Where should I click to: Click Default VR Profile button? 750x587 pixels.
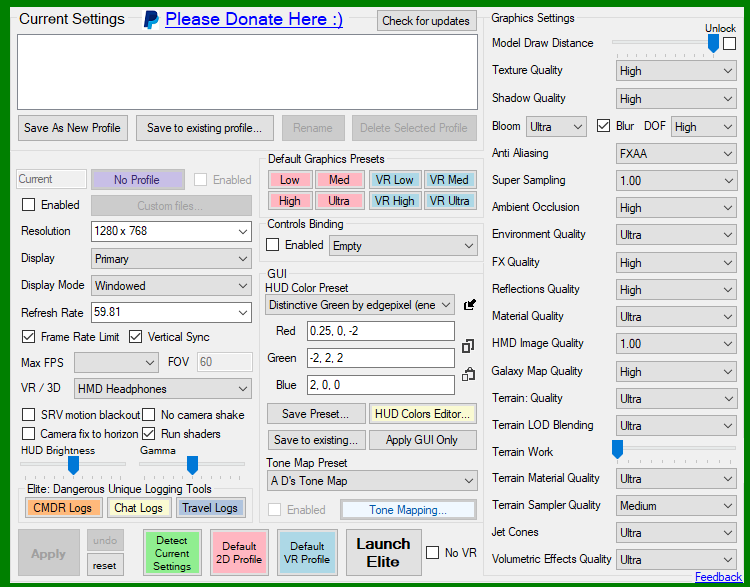tap(307, 553)
